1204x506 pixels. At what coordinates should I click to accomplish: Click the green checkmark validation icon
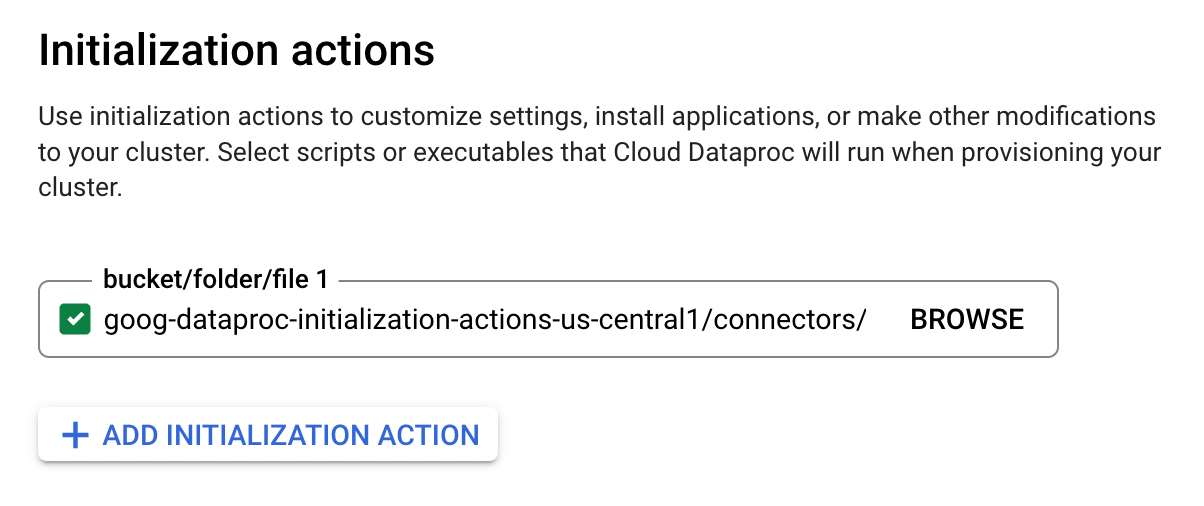click(76, 320)
